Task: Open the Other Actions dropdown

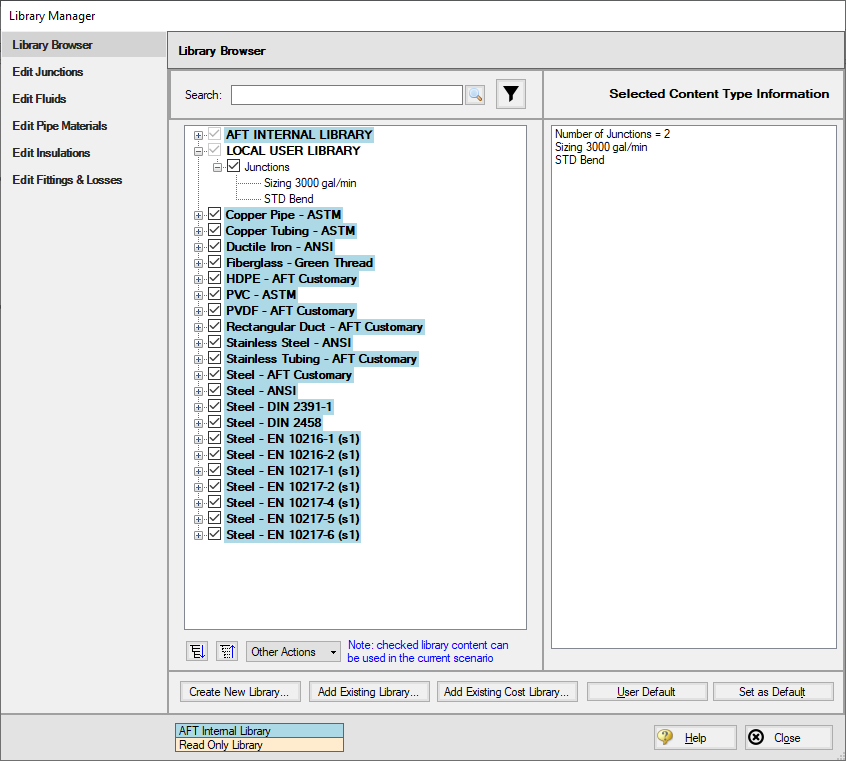Action: (x=292, y=651)
